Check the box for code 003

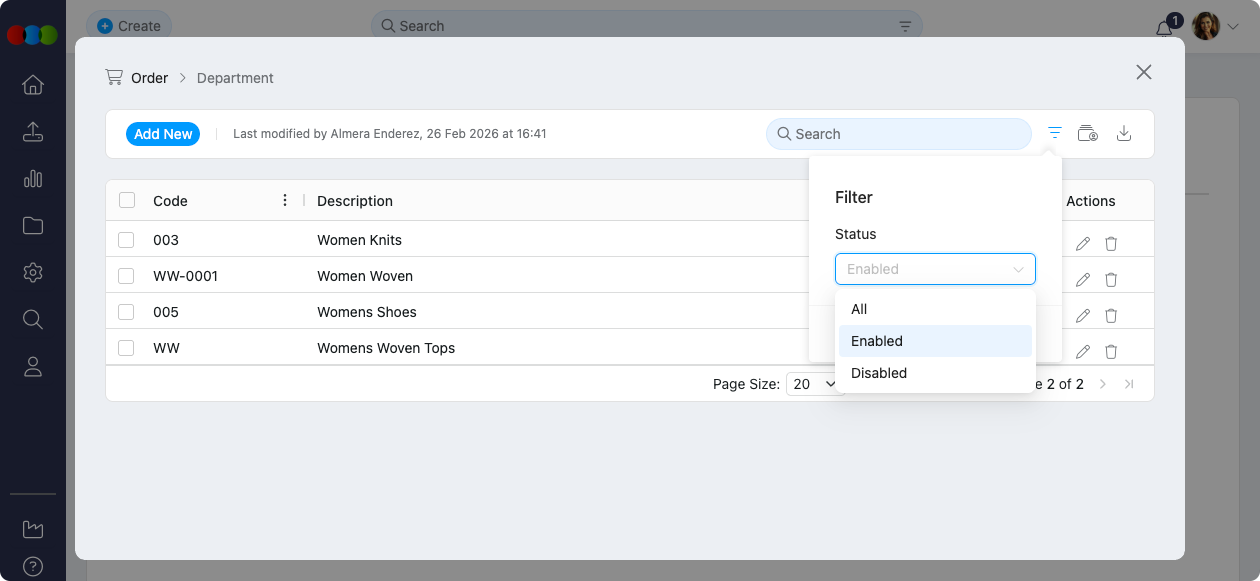127,240
